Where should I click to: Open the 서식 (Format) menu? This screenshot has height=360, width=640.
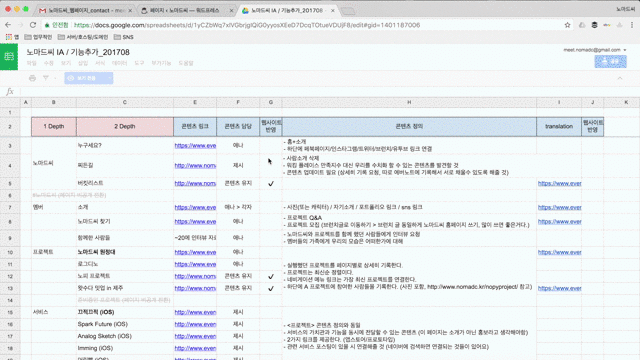[100, 63]
